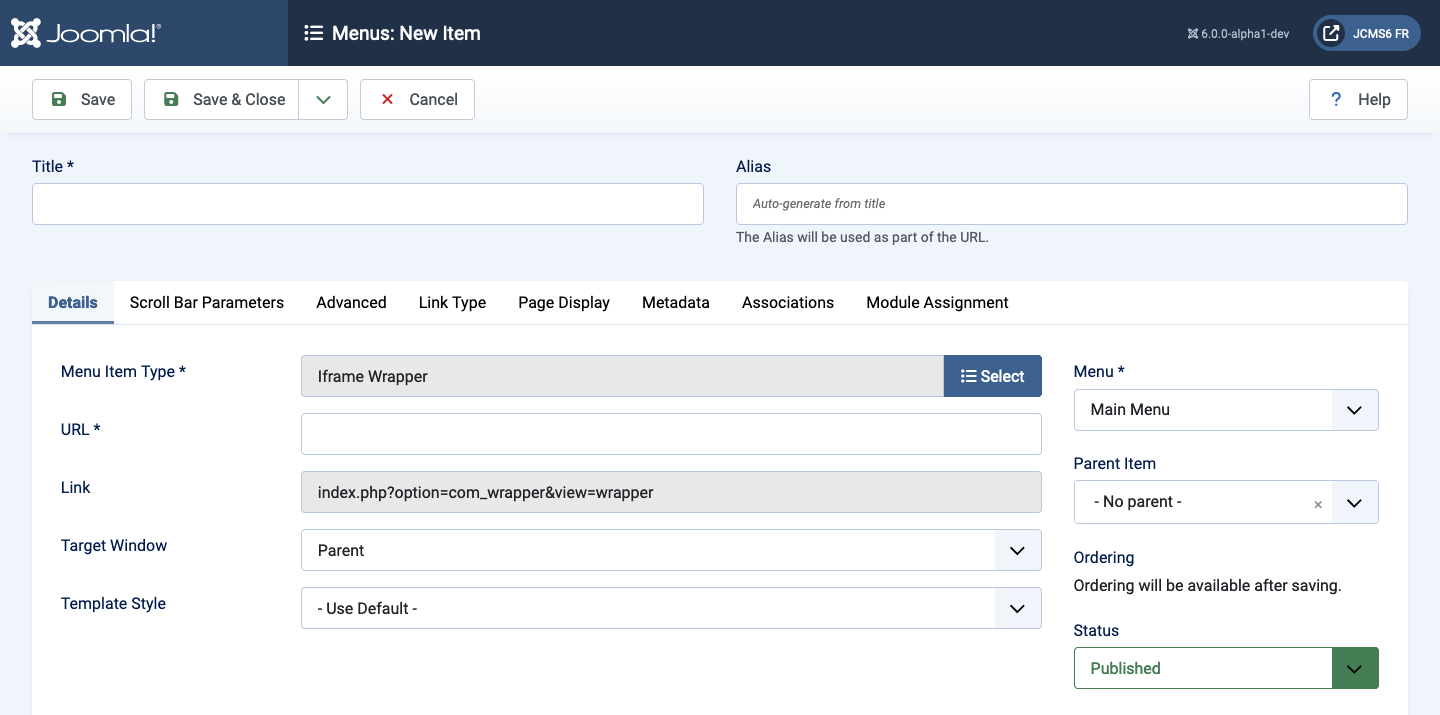Clear the Parent Item selection with the x
Image resolution: width=1440 pixels, height=715 pixels.
tap(1318, 504)
